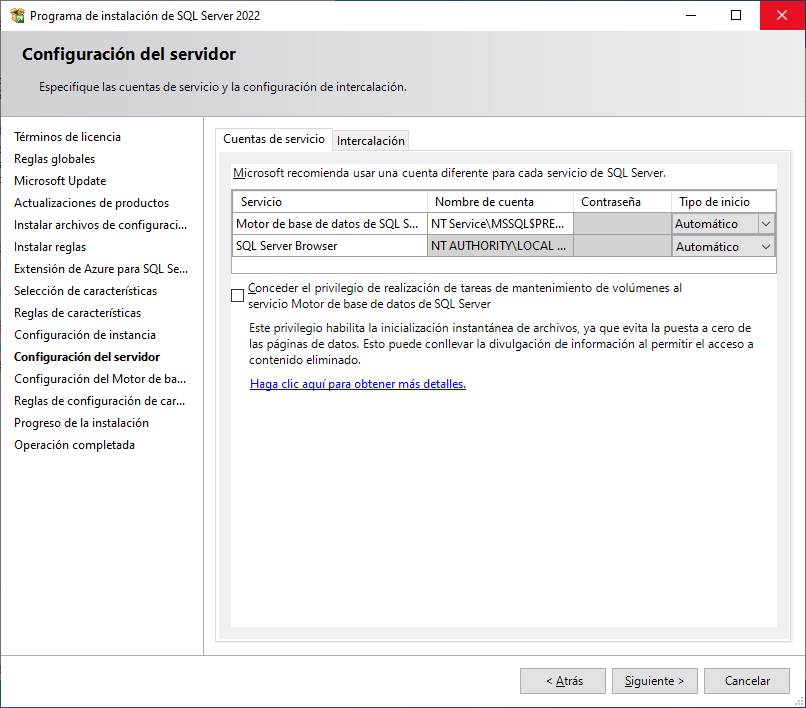Expand SQL Server Browser startup type dropdown
Viewport: 806px width, 708px height.
(766, 246)
